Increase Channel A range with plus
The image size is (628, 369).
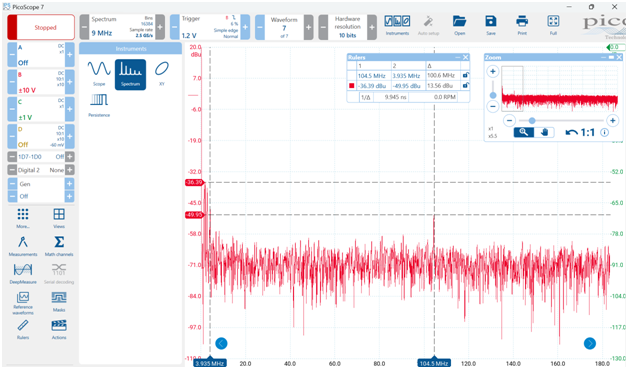(70, 54)
